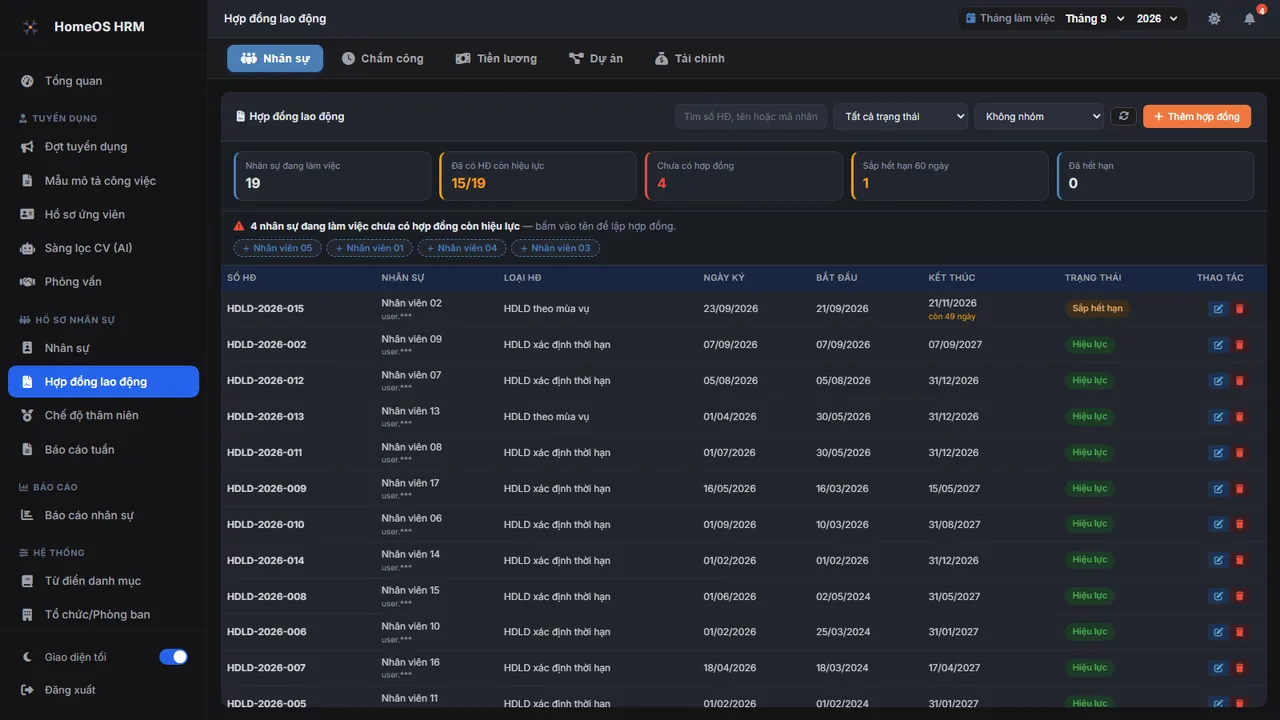Switch to the Nhân sự tab

pos(275,59)
